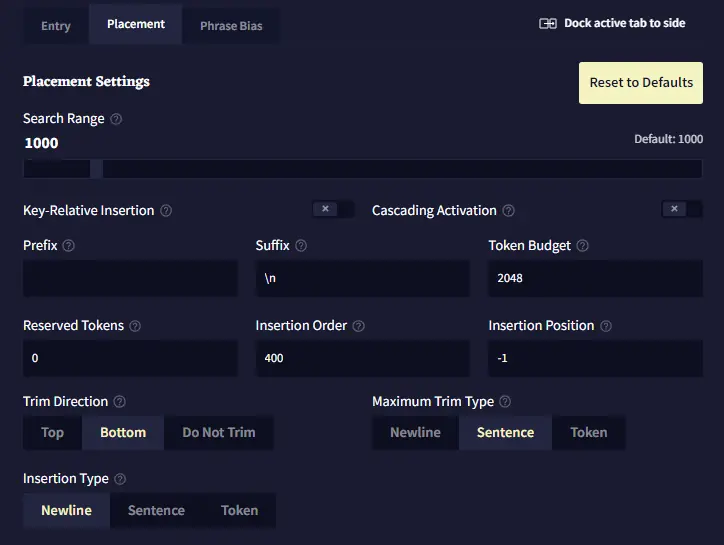Turn on Cascading Activation switch

point(682,209)
